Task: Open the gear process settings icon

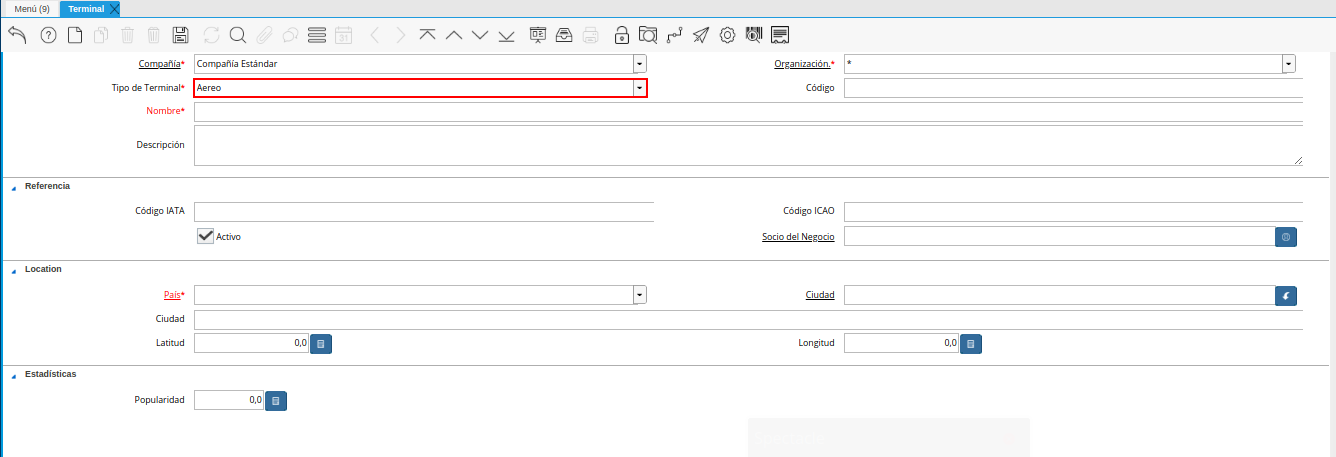Action: click(x=727, y=35)
